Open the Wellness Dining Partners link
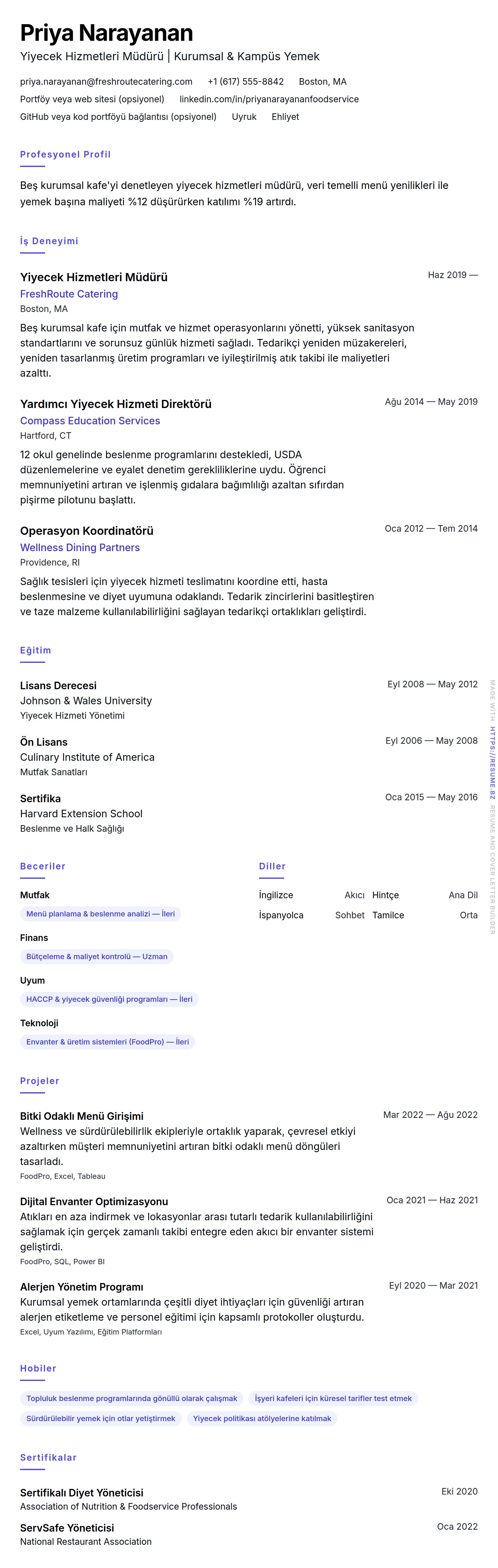 tap(80, 547)
